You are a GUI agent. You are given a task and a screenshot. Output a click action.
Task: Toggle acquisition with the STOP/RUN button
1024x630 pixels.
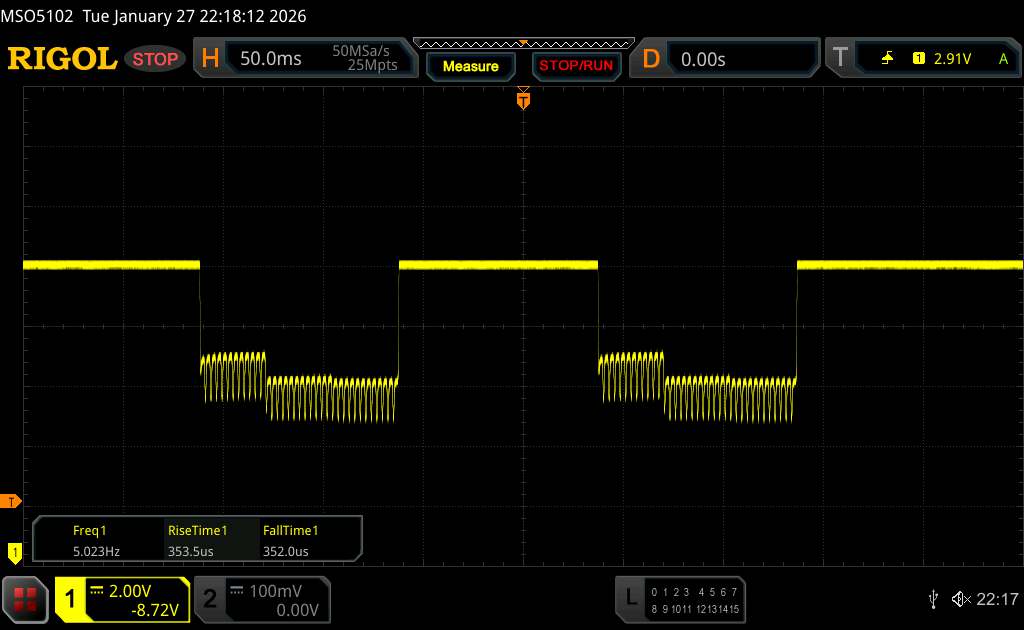point(574,66)
